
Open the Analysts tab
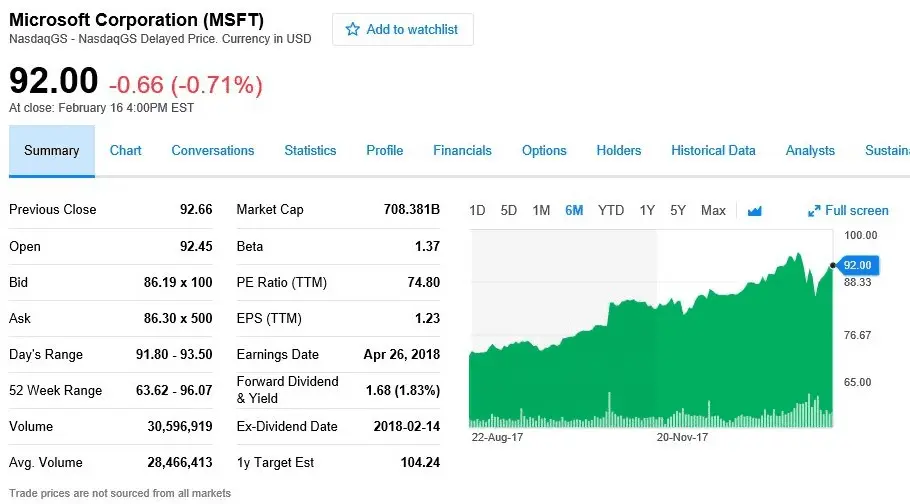pyautogui.click(x=810, y=151)
